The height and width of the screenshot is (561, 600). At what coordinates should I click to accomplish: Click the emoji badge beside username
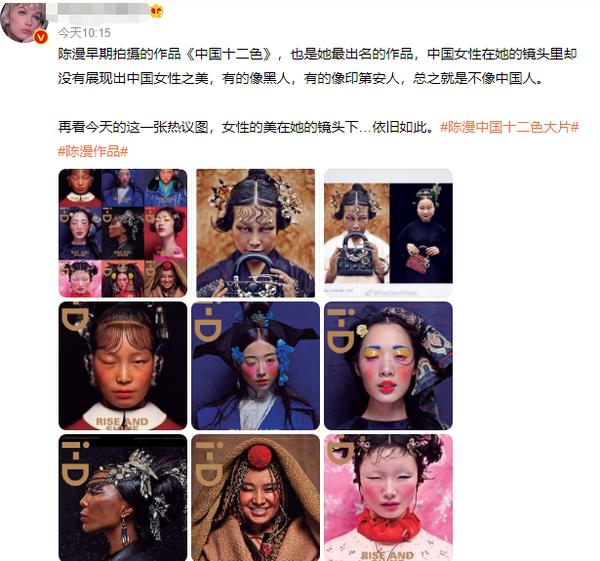156,11
